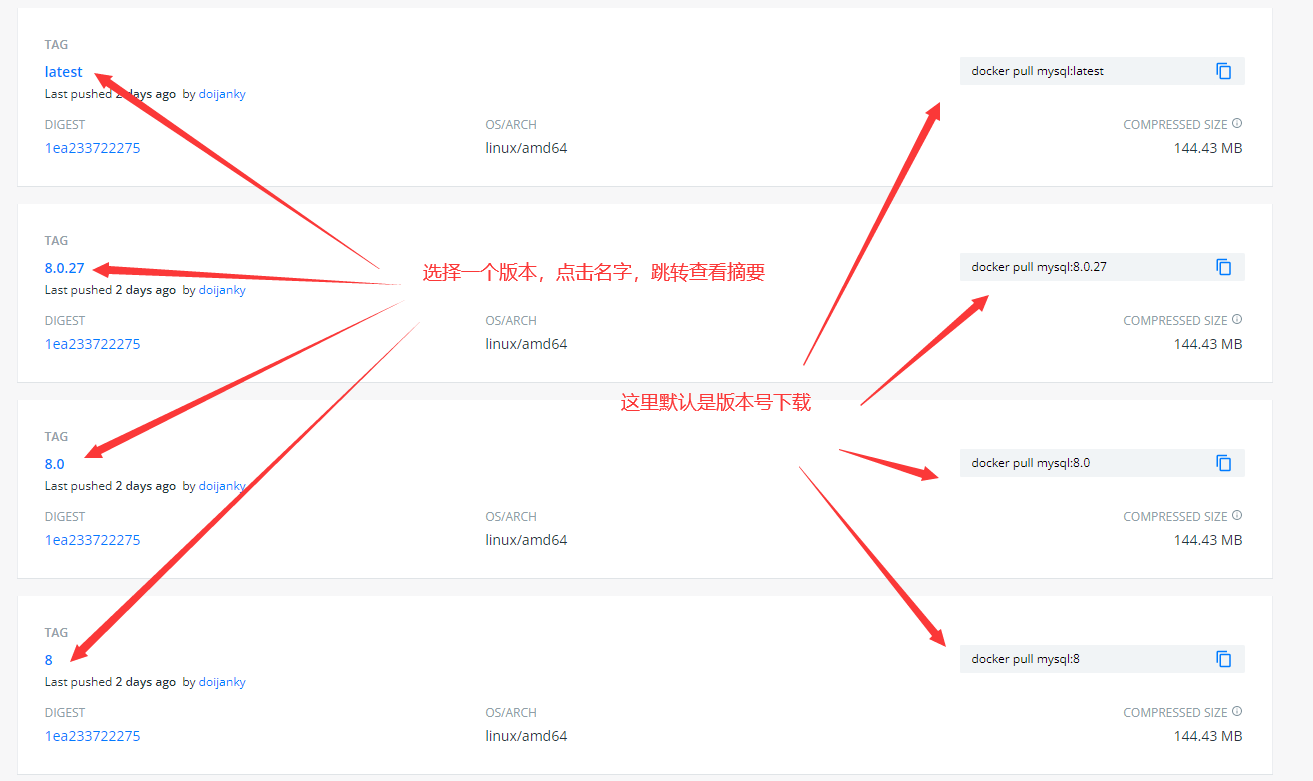Open the tag named 8
The image size is (1313, 781).
click(49, 660)
